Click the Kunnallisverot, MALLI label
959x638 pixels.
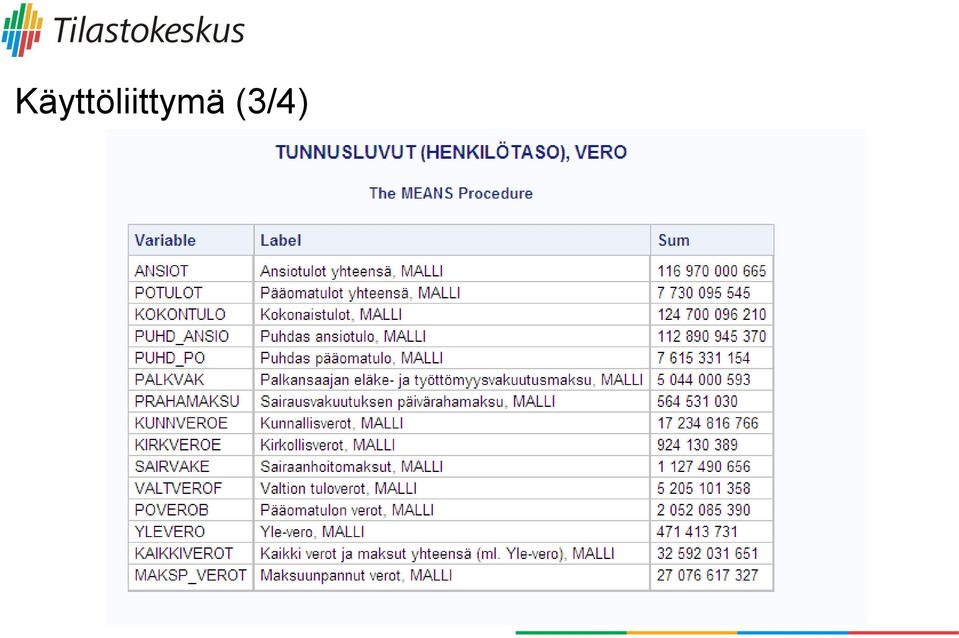331,423
